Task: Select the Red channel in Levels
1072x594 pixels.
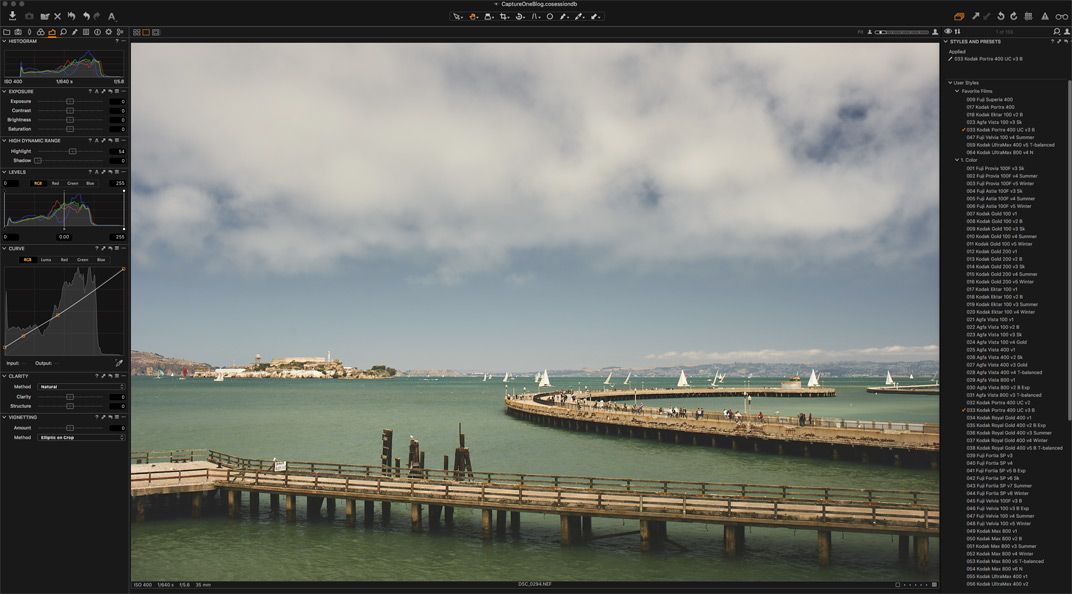Action: 55,183
